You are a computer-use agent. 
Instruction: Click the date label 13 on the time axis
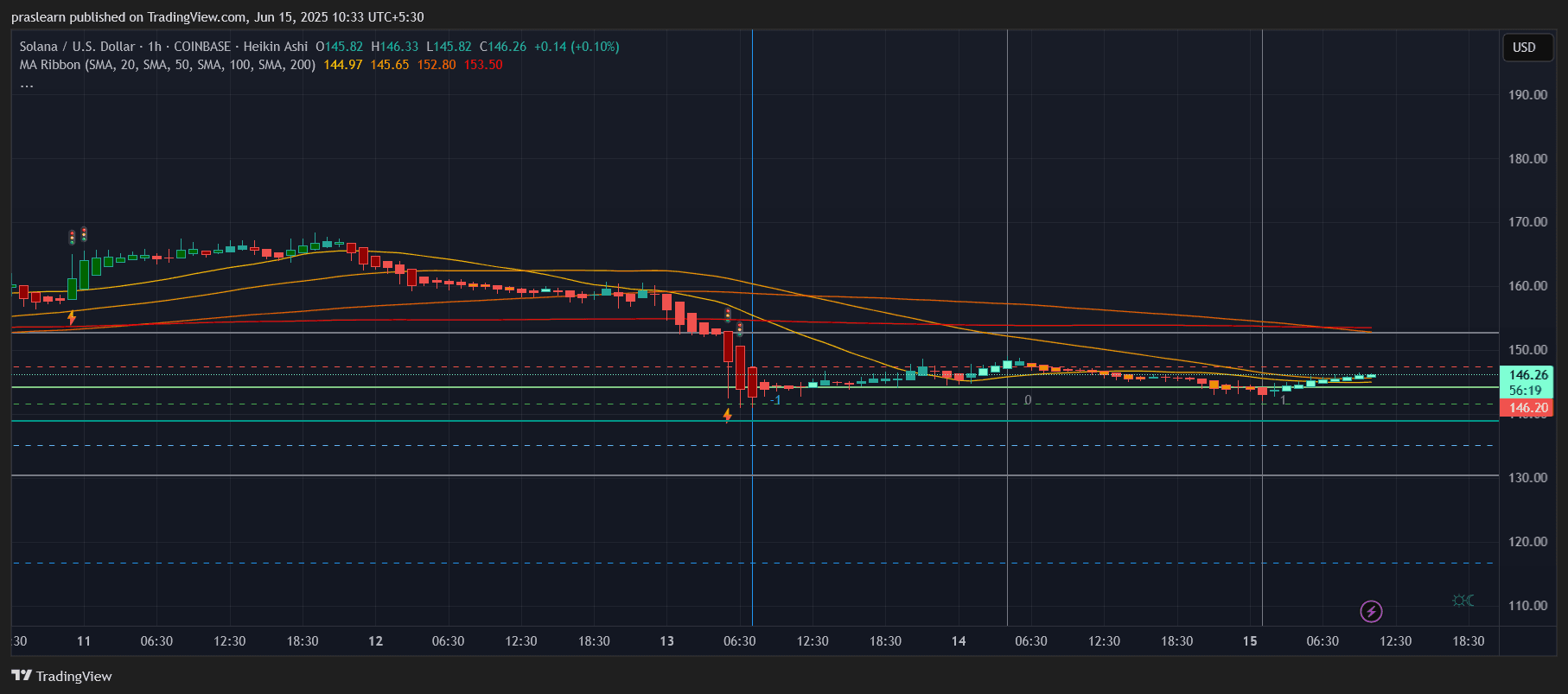[x=666, y=641]
